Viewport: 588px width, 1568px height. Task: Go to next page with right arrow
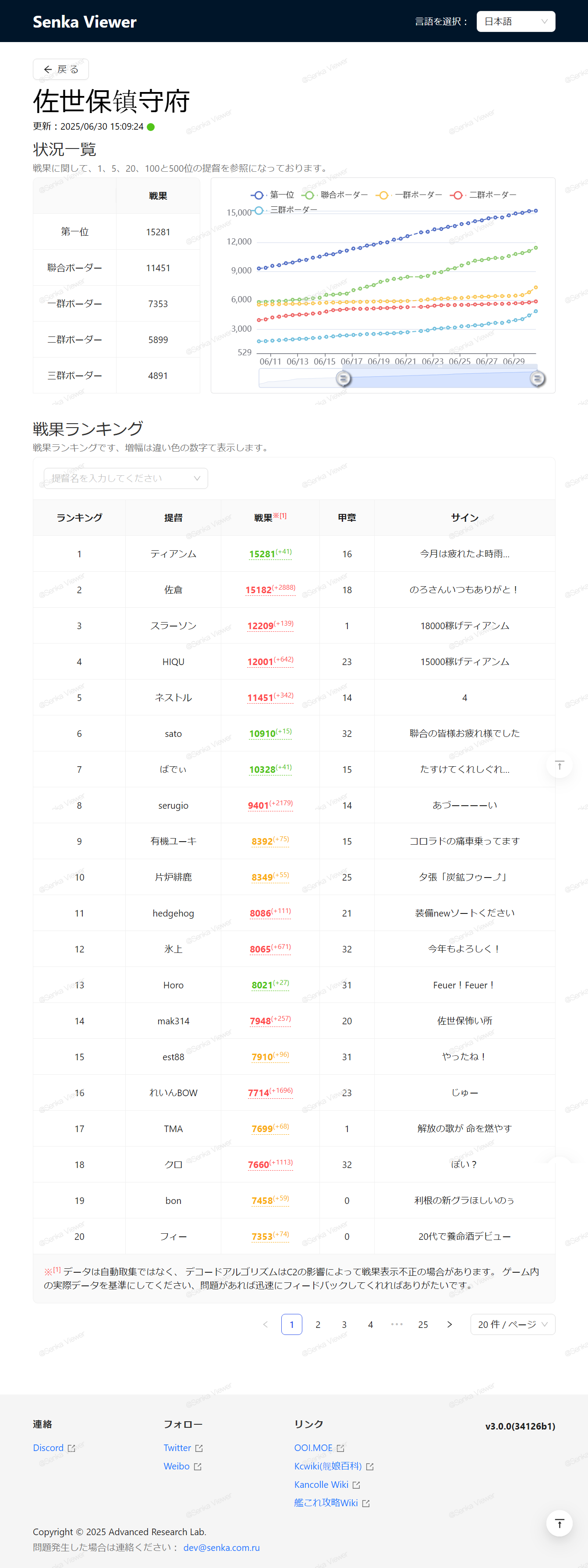(x=449, y=1324)
